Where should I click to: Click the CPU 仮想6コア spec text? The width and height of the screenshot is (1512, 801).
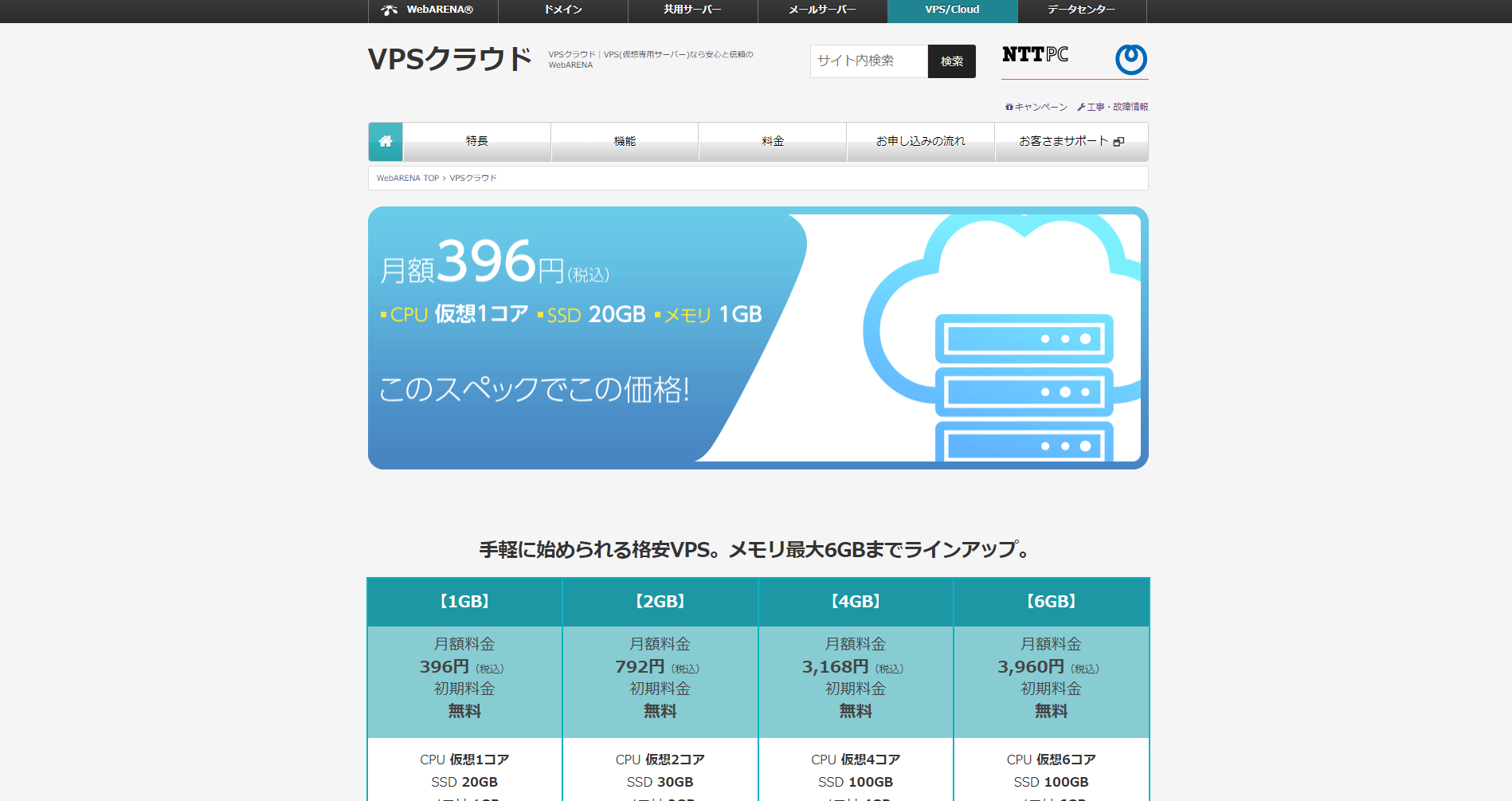[1052, 760]
